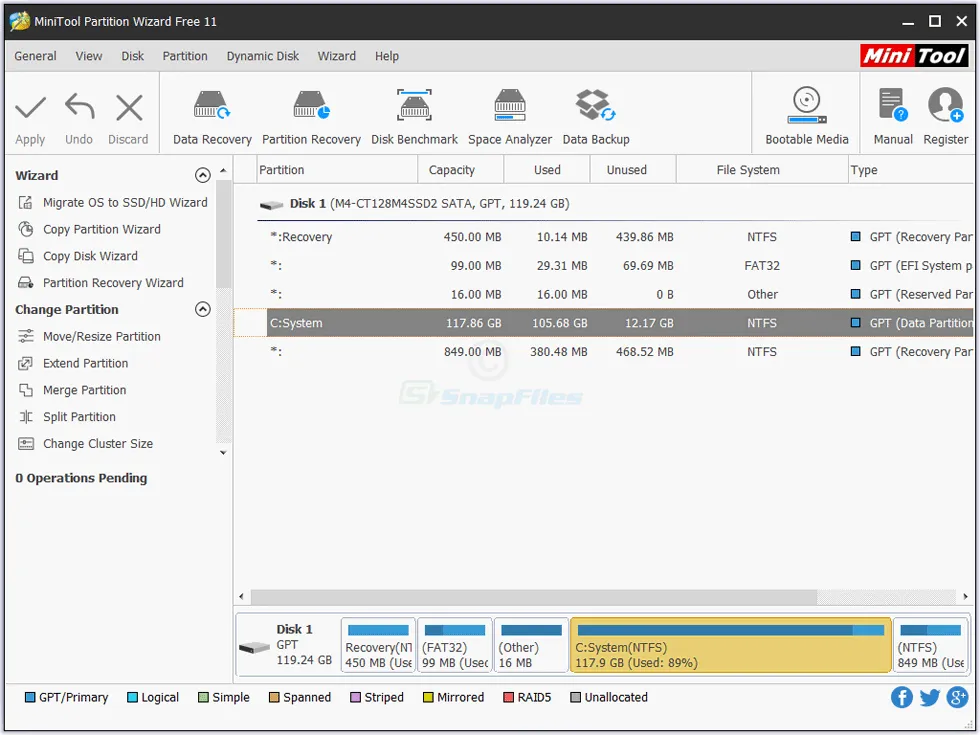Click the 0 Operations Pending label

[81, 478]
